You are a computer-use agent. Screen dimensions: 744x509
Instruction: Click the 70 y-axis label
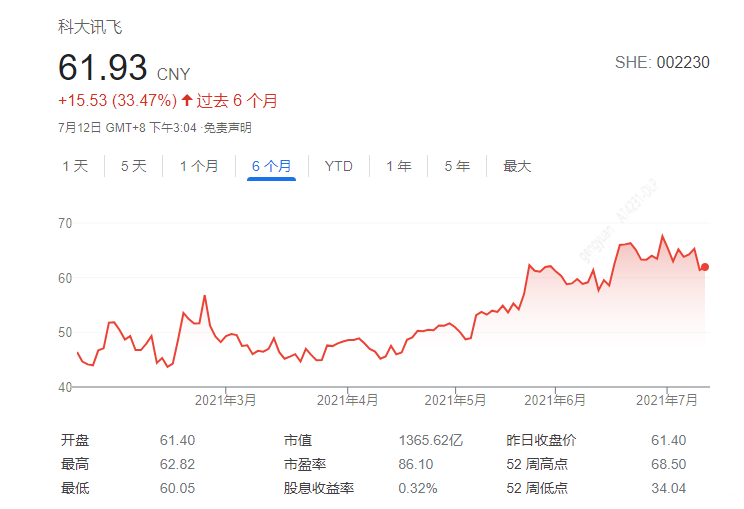pyautogui.click(x=65, y=223)
